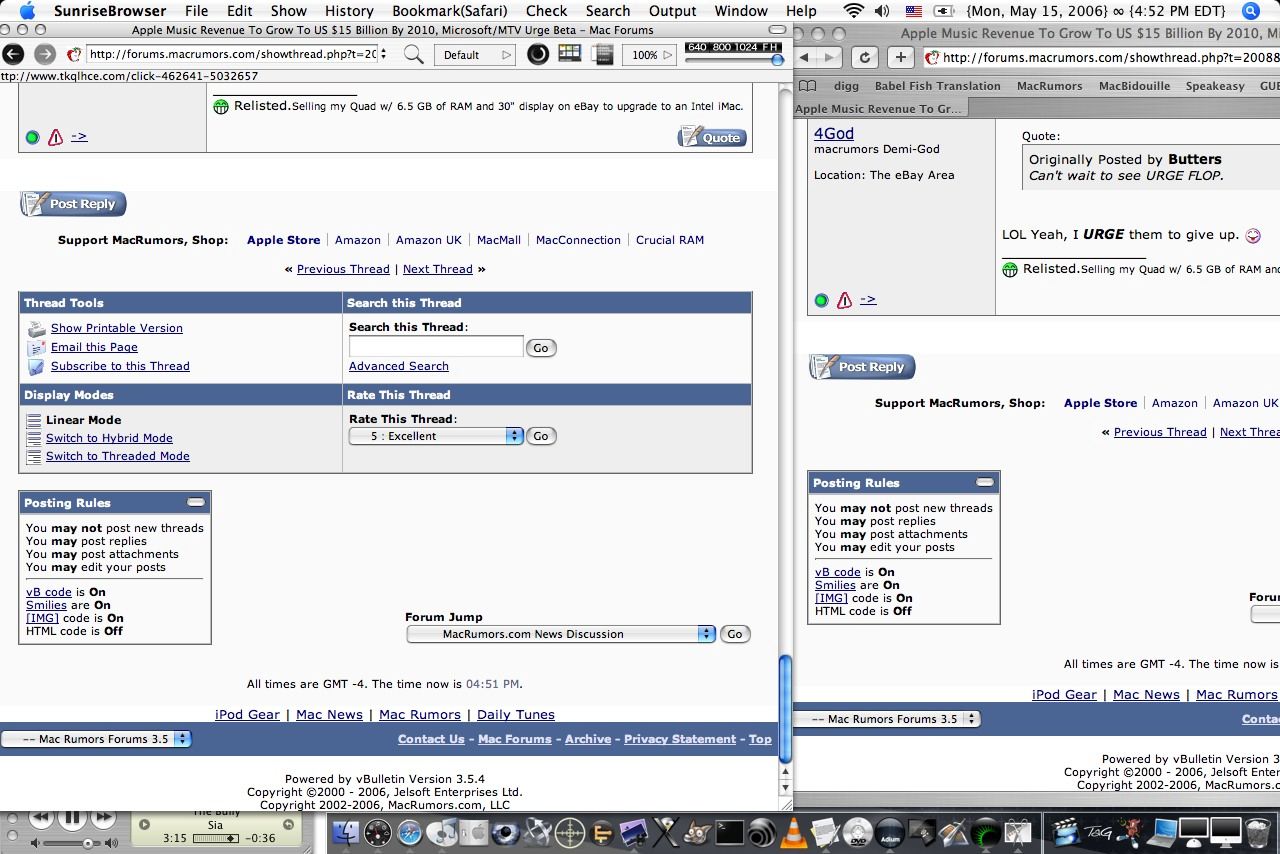Click the Search this Thread text field
The image size is (1280, 854).
coord(436,346)
